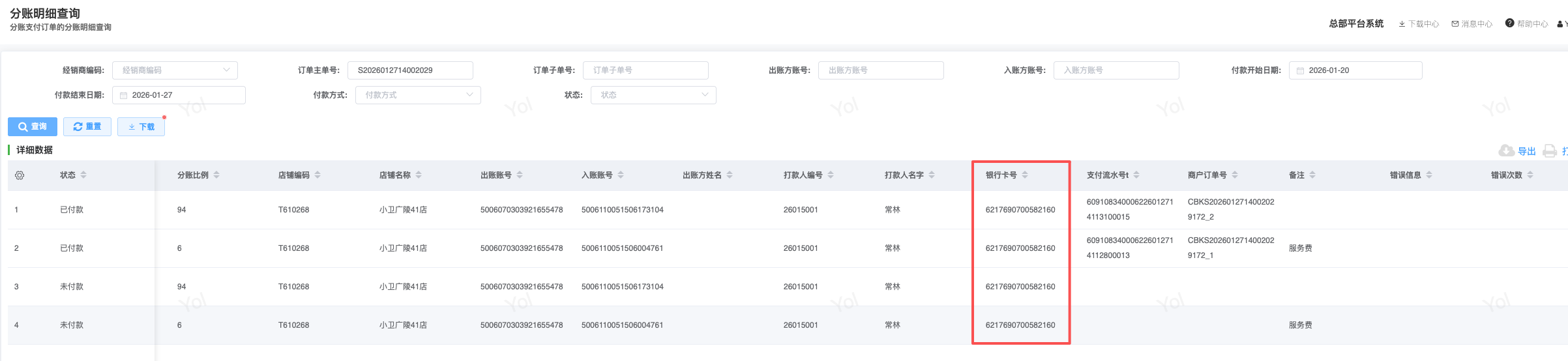Viewport: 1568px width, 361px height.
Task: Click the 订单子单号 input field
Action: coord(645,70)
